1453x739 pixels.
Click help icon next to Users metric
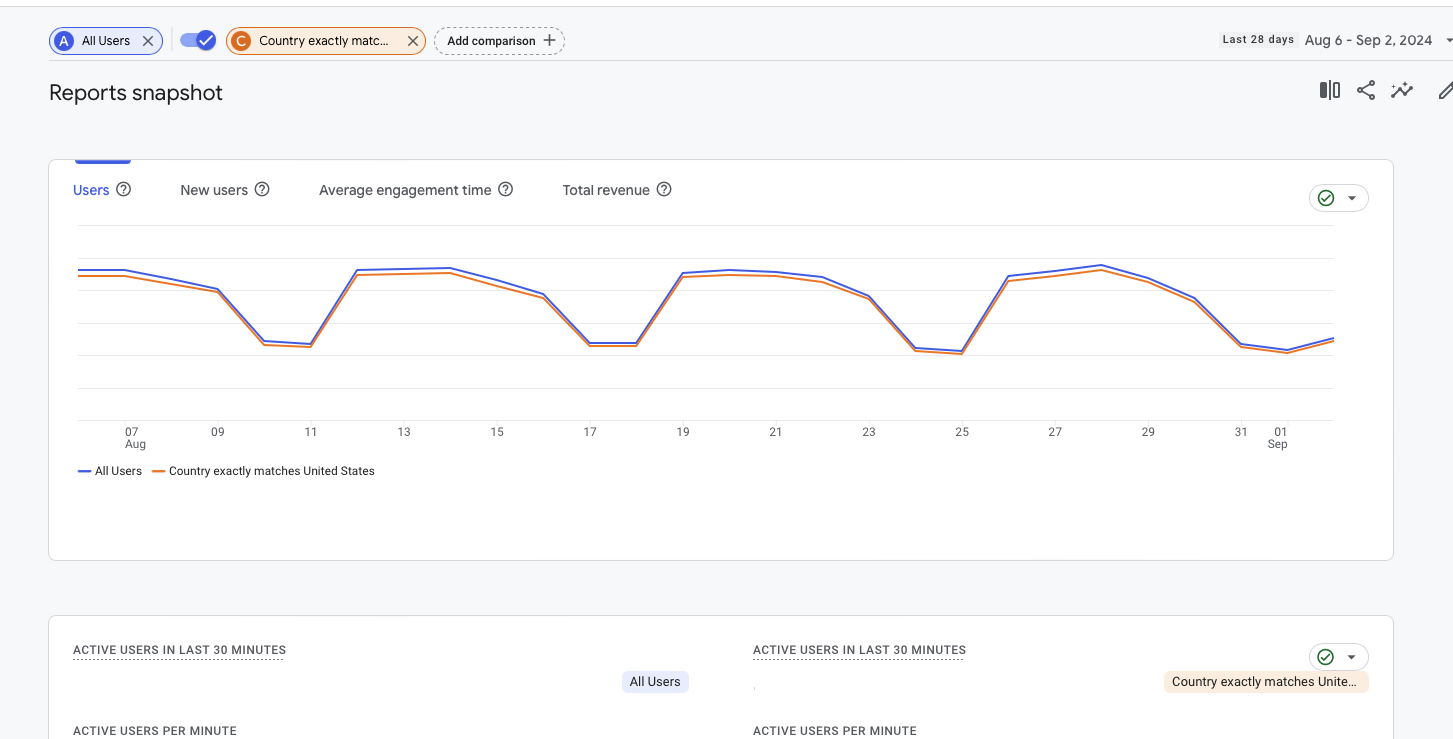coord(124,190)
